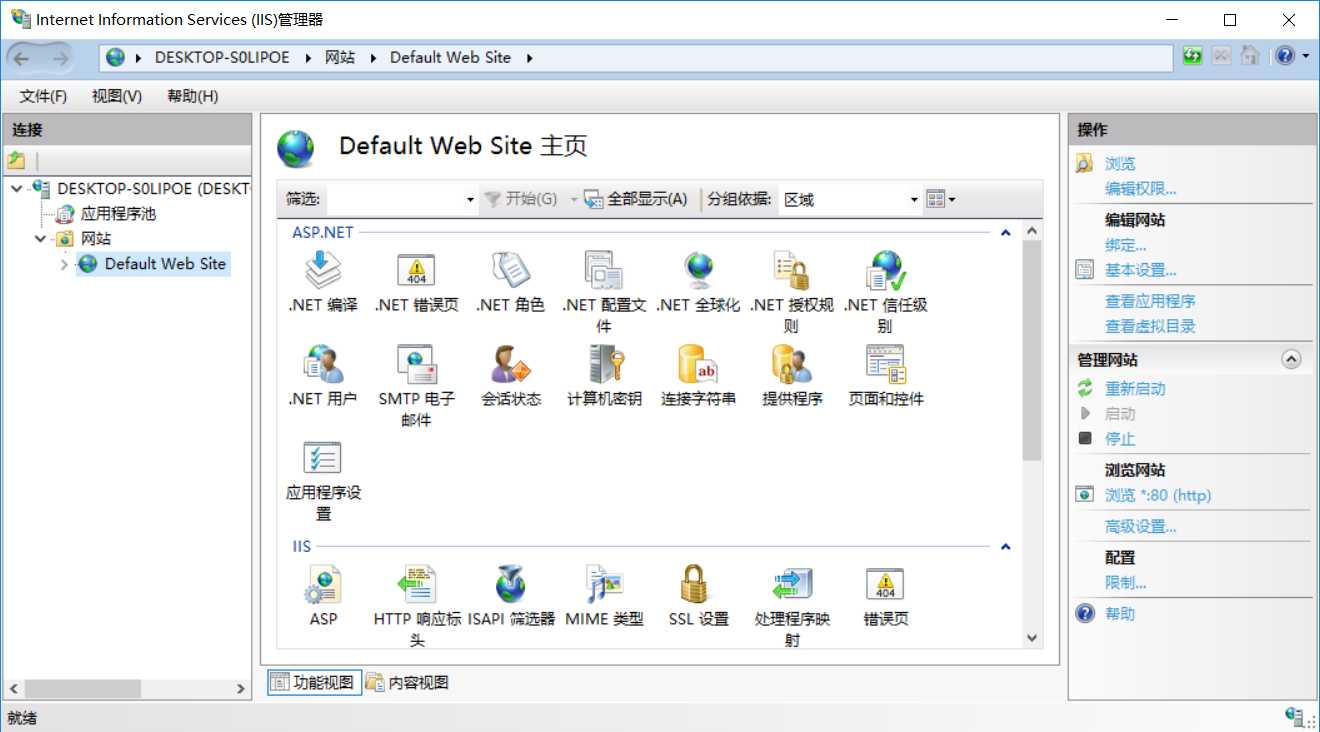
Task: Click the features vertical scrollbar down arrow
Action: point(1032,637)
